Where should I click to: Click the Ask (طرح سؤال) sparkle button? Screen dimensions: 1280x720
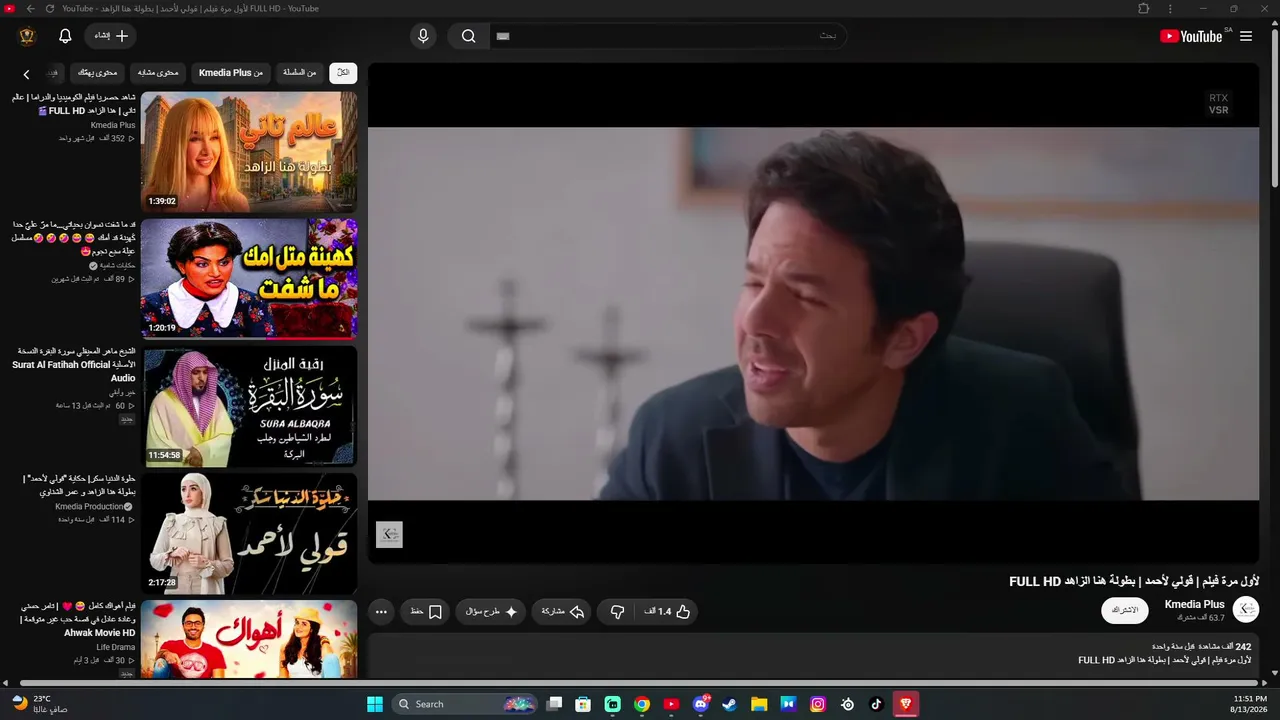click(491, 611)
